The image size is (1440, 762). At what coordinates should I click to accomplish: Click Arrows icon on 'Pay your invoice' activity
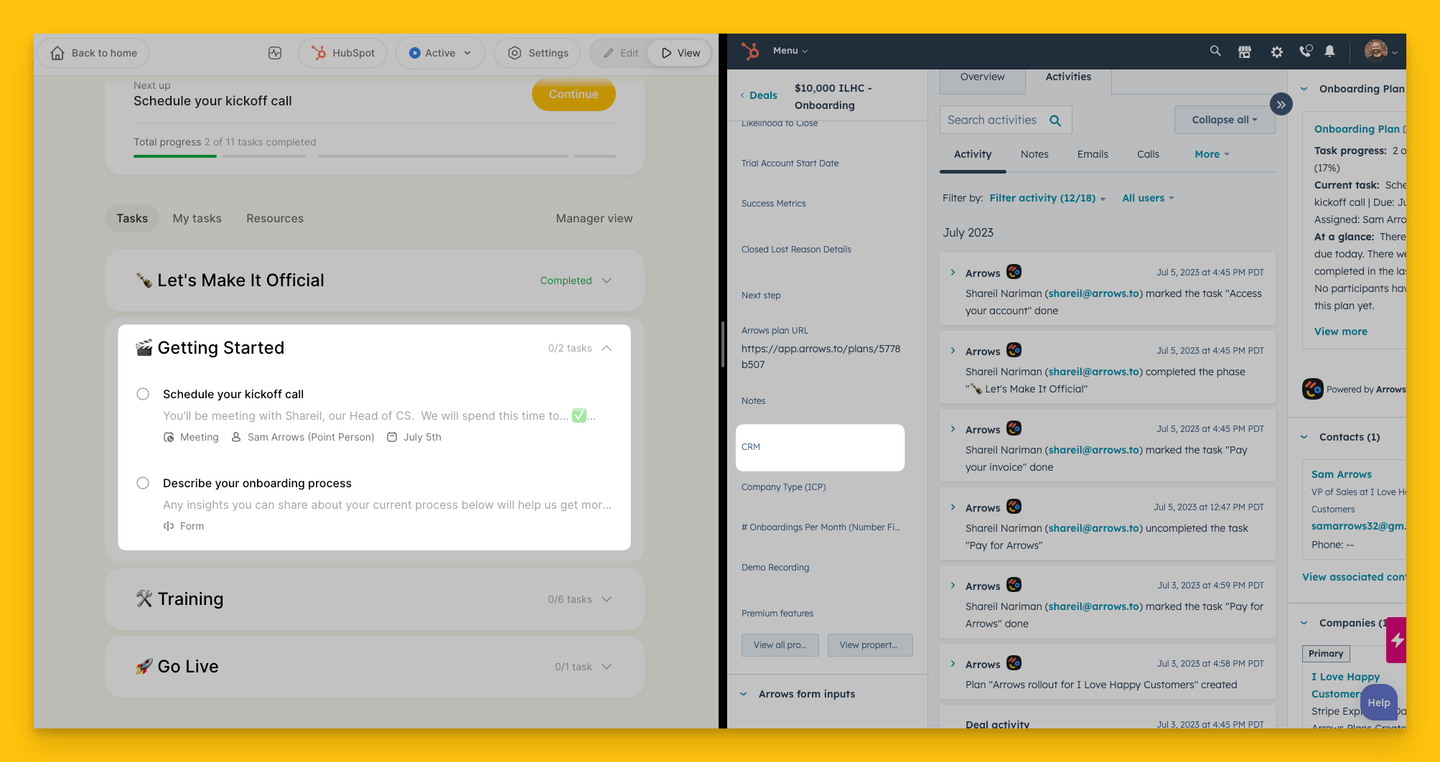click(x=1014, y=429)
